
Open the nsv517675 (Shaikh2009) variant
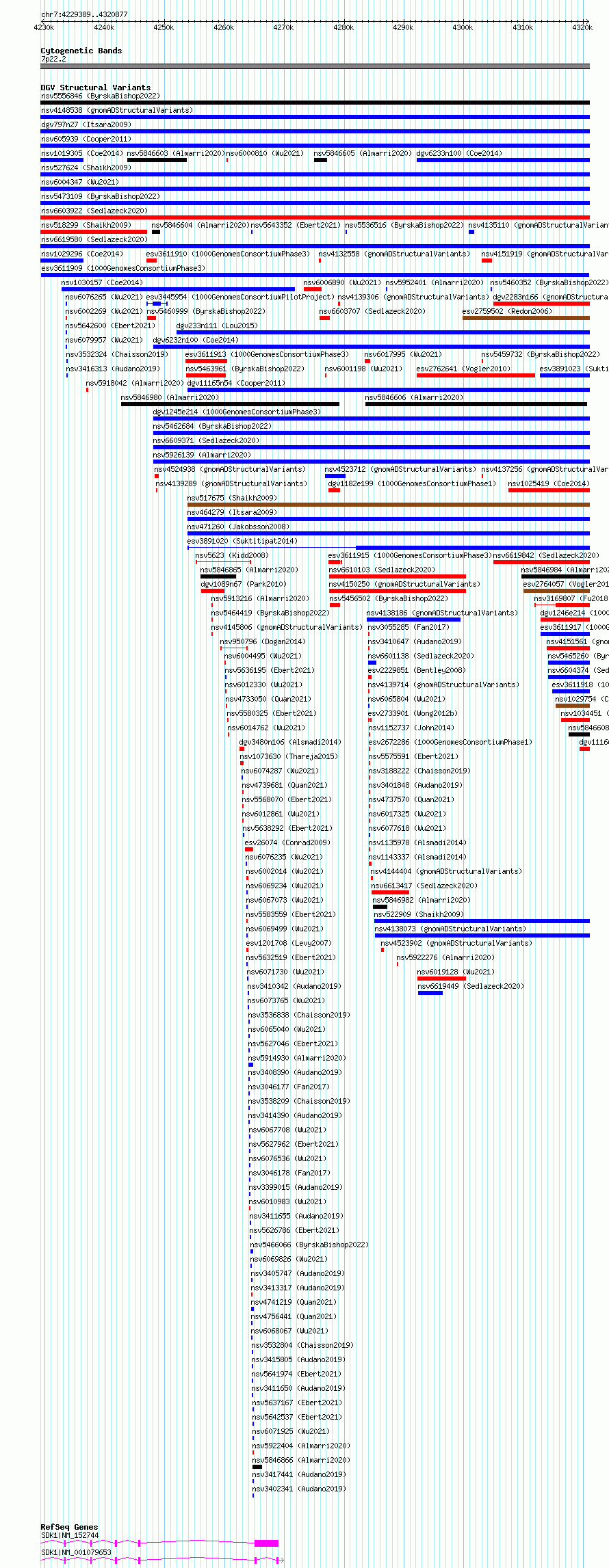click(232, 499)
